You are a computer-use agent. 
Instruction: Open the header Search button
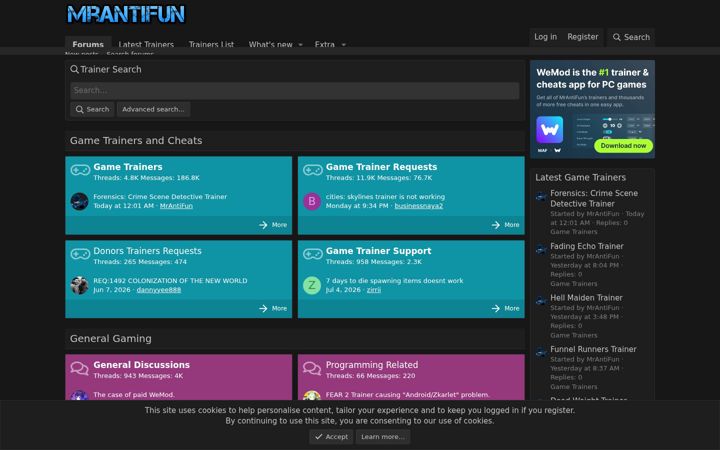click(631, 37)
